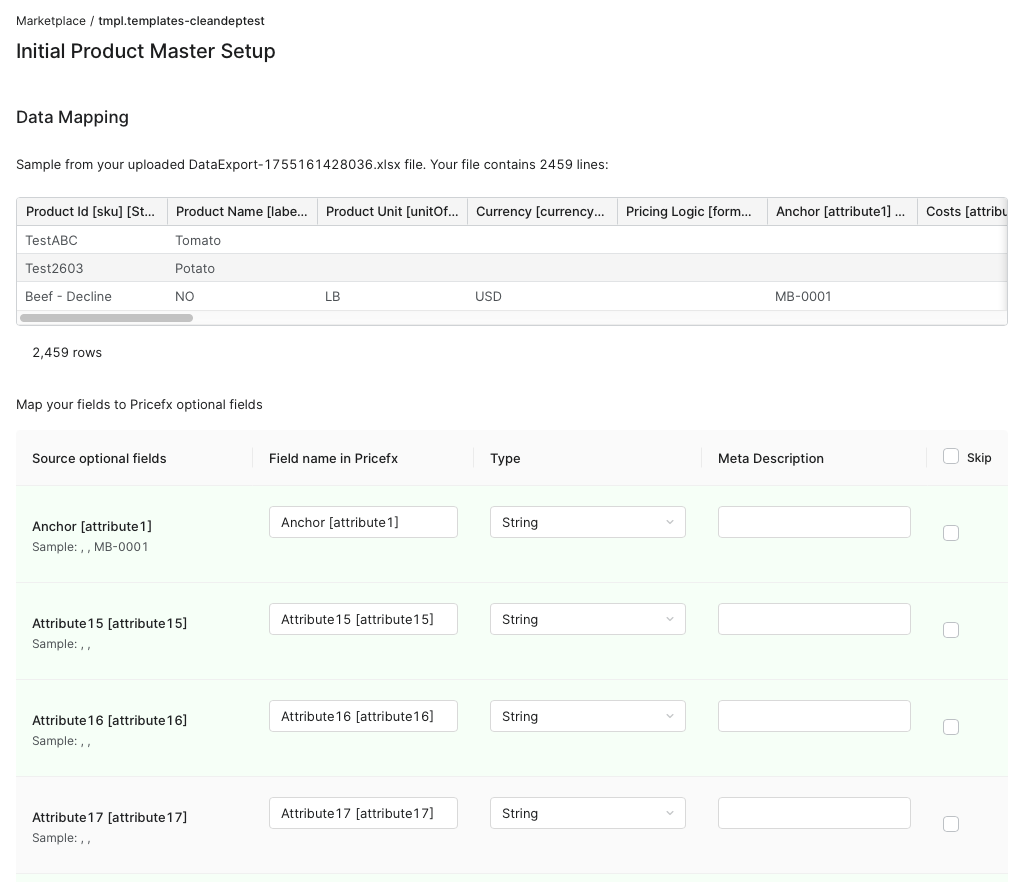Enable skip for the Anchor [attribute1] row
This screenshot has height=882, width=1023.
[951, 533]
